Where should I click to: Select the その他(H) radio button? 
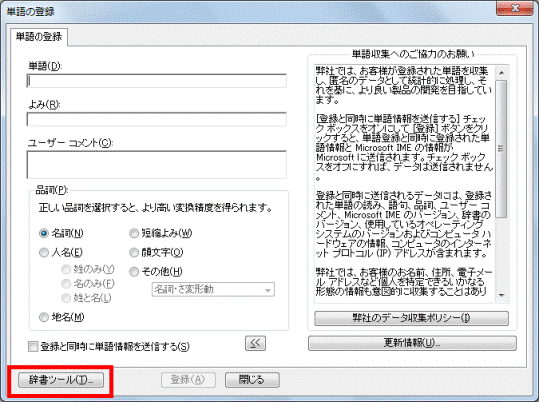(x=134, y=272)
